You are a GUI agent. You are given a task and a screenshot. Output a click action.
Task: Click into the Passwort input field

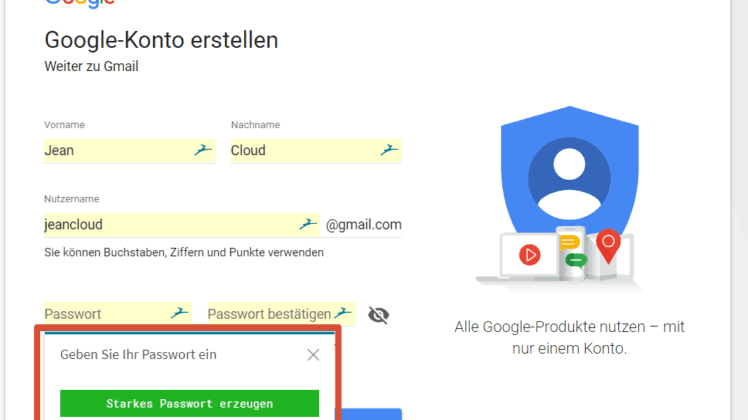coord(118,314)
